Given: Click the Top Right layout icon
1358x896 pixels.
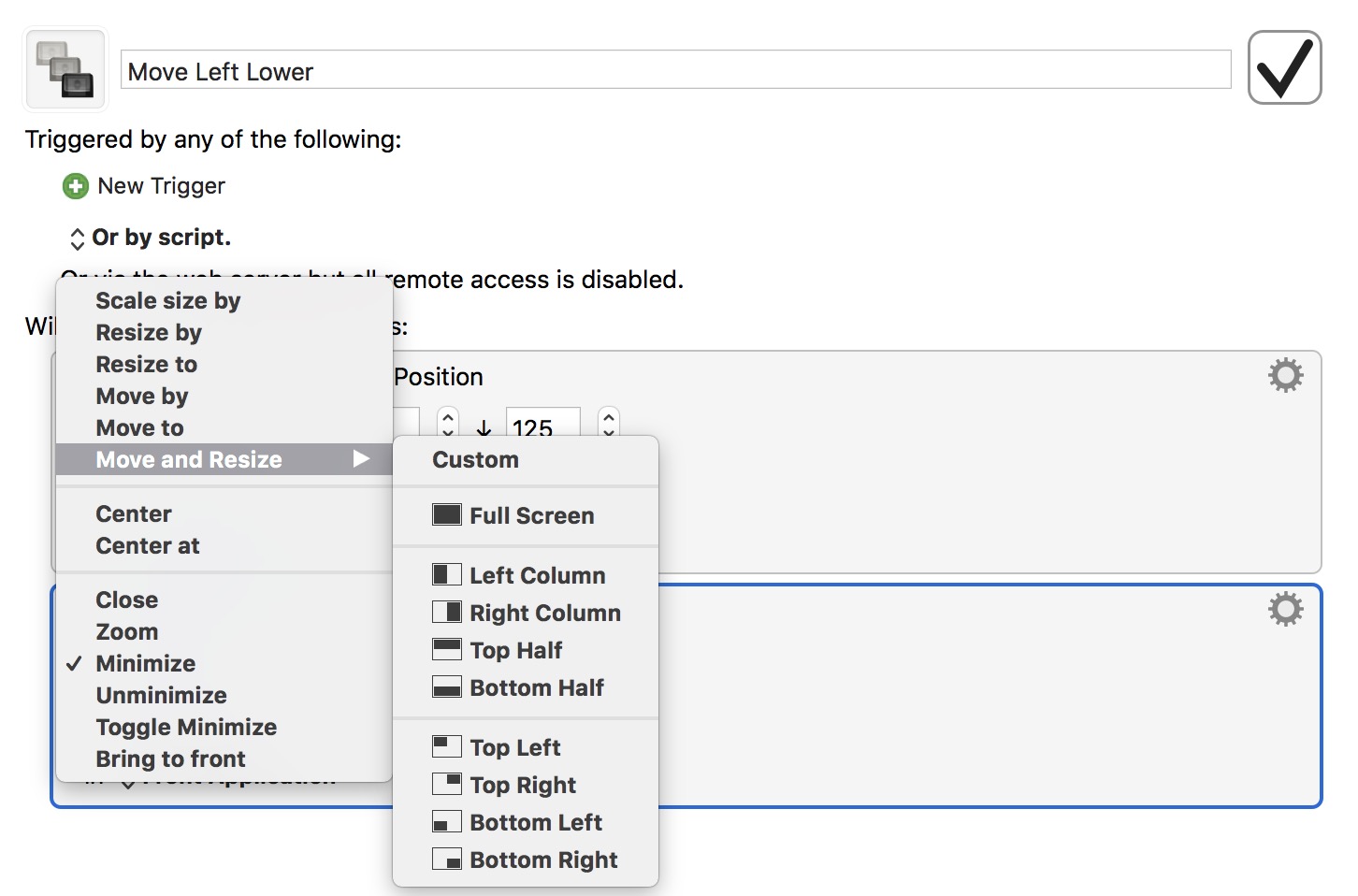Looking at the screenshot, I should click(447, 784).
